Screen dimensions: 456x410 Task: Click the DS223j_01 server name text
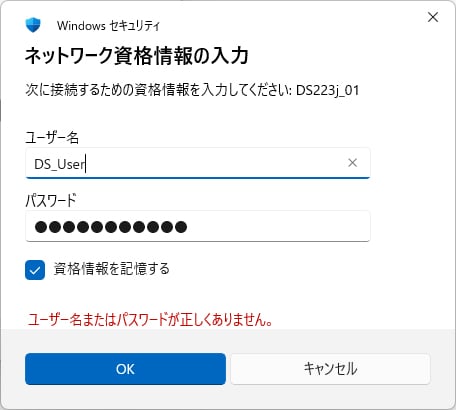point(328,91)
